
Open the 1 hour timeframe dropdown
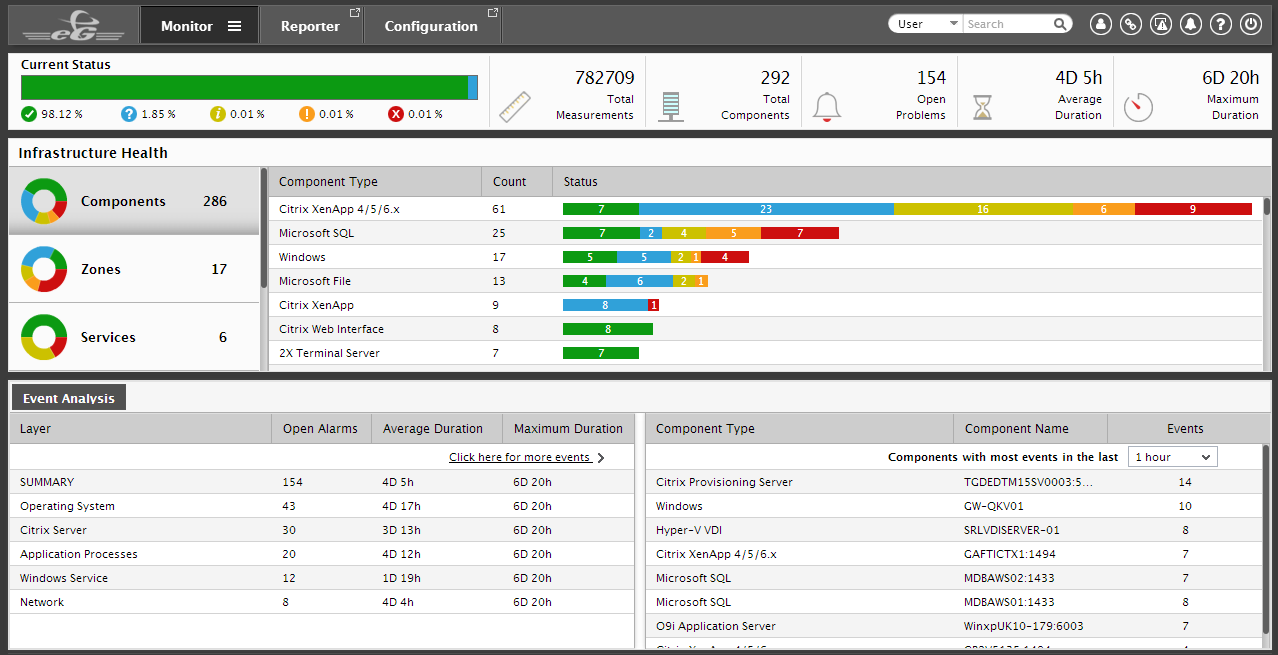click(x=1173, y=457)
